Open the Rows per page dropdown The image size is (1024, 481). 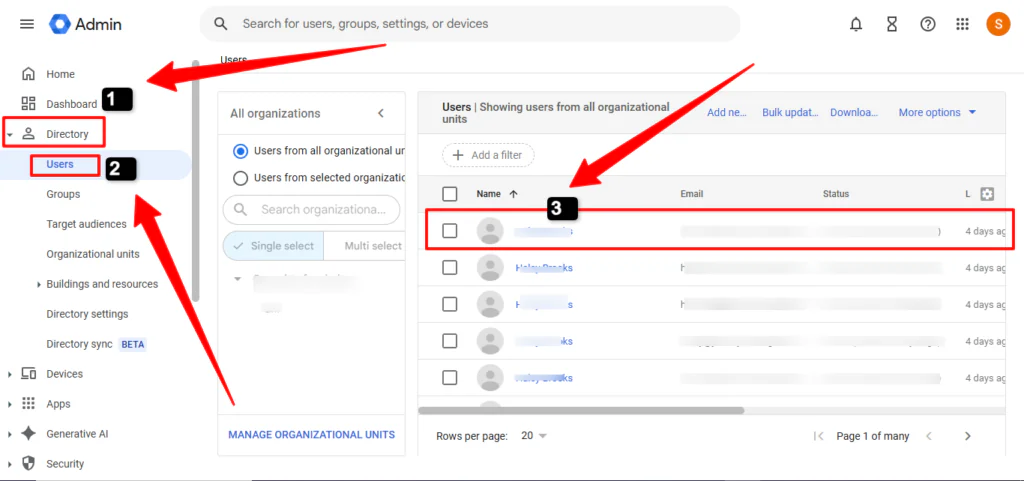click(x=534, y=436)
